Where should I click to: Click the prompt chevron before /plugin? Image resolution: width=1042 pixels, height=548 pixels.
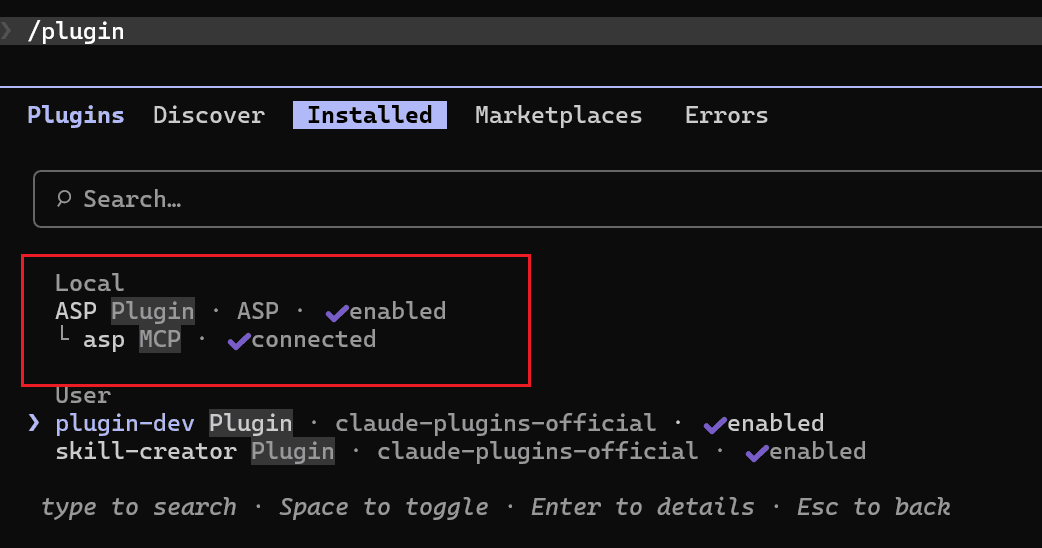pyautogui.click(x=8, y=31)
